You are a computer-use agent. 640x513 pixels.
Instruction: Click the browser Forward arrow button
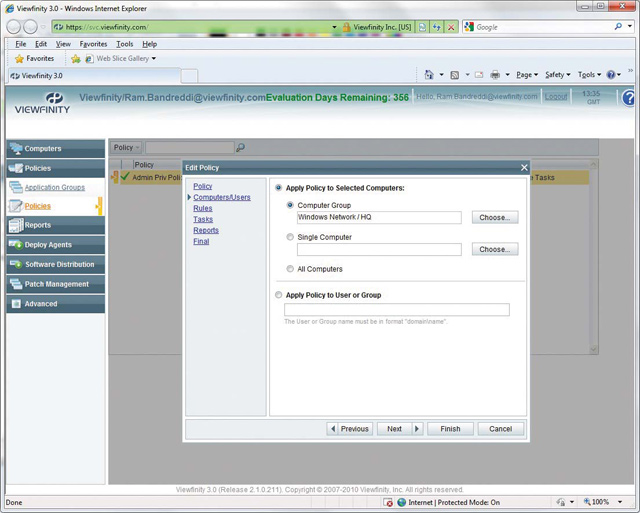[30, 27]
